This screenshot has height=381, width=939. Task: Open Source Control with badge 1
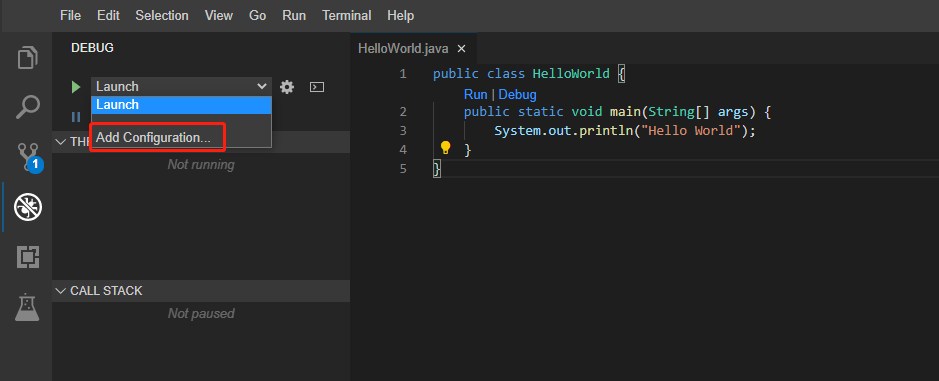pos(28,158)
